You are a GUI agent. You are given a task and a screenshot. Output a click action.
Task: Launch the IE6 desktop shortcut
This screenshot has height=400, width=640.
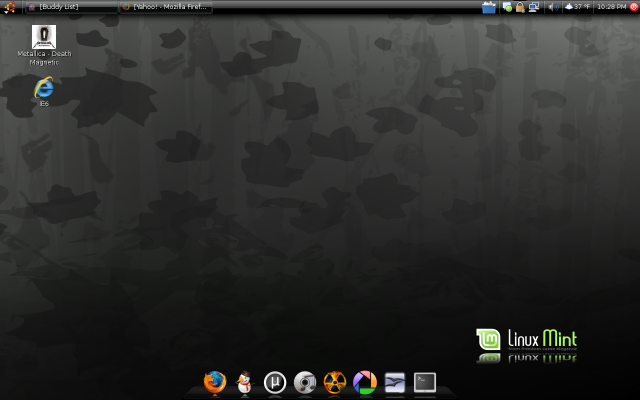[44, 92]
